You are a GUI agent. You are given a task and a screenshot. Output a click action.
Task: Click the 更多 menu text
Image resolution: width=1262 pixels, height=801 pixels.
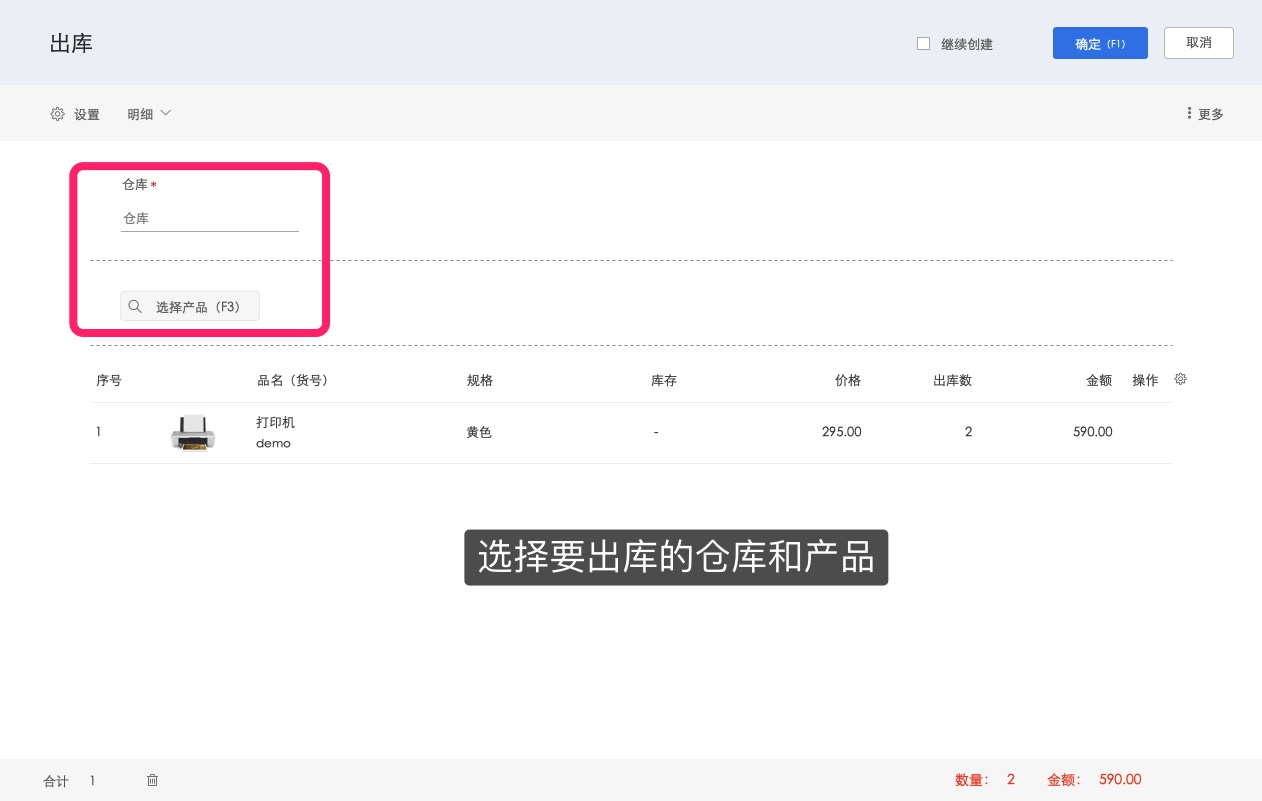[x=1211, y=115]
